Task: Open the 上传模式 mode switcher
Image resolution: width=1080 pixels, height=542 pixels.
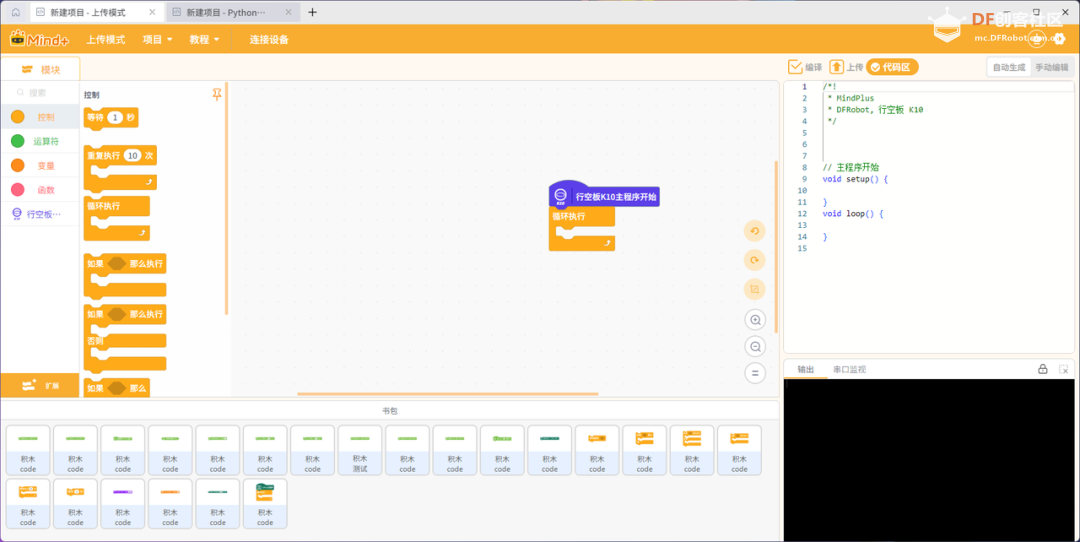Action: (x=105, y=39)
